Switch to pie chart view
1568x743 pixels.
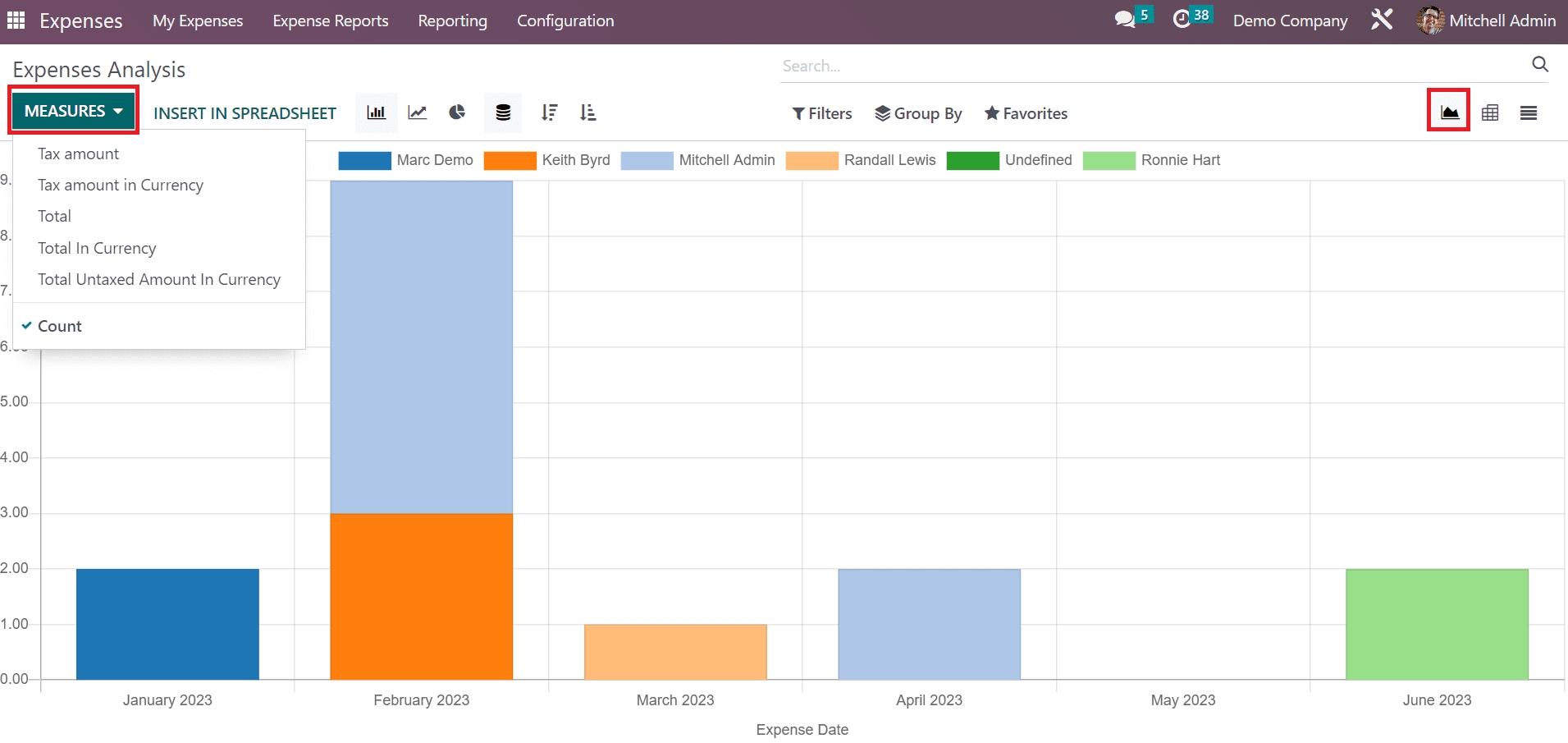[x=457, y=112]
